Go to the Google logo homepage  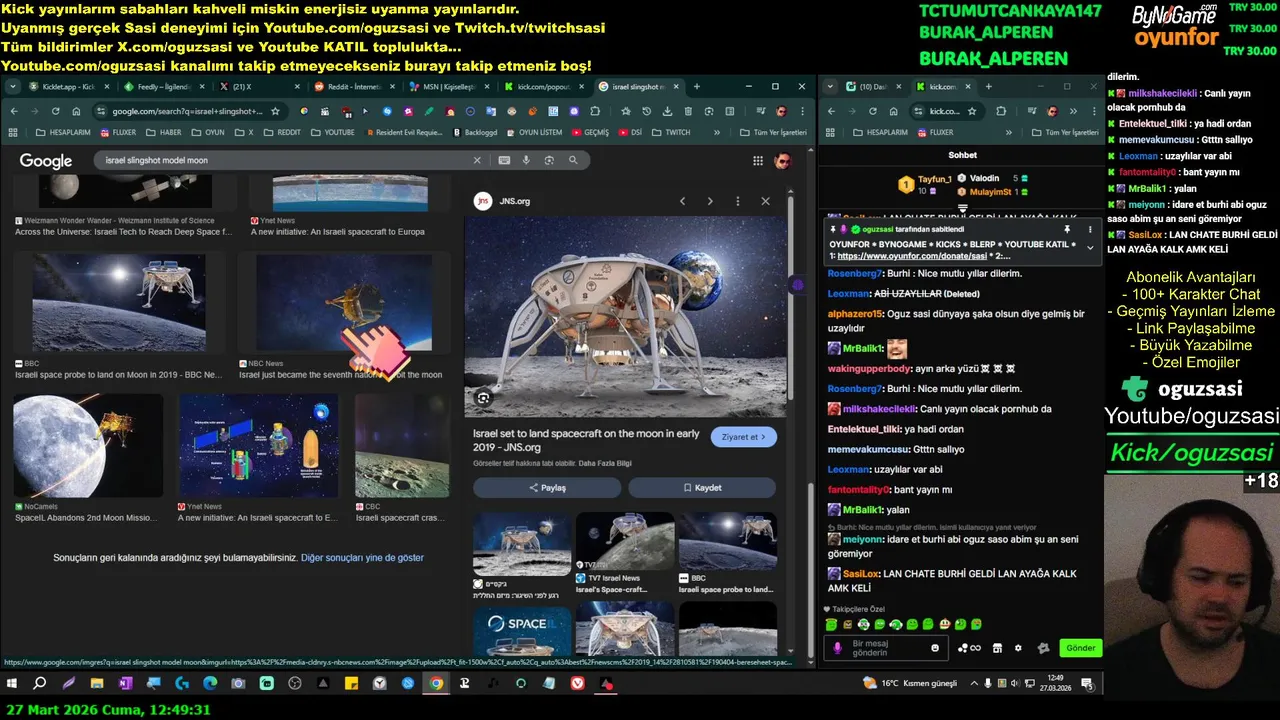[x=46, y=161]
